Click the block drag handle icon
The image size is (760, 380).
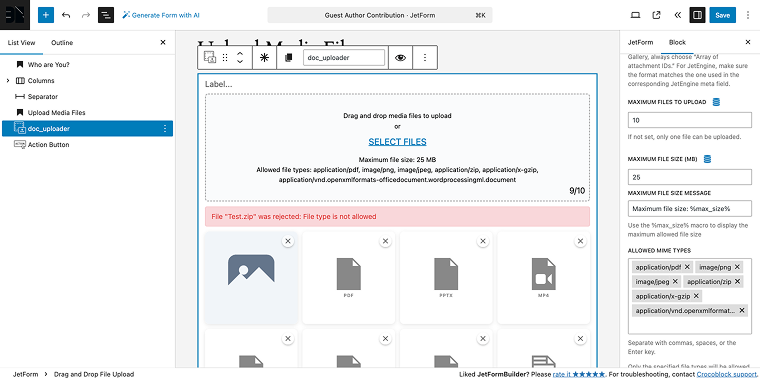coord(225,58)
